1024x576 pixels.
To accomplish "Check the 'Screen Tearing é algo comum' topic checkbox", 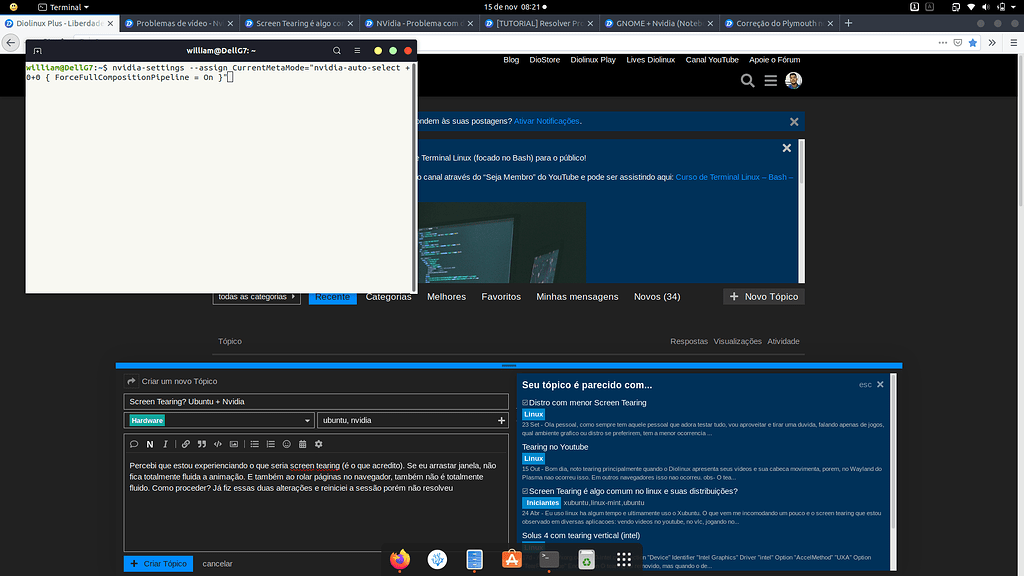I will tap(523, 491).
